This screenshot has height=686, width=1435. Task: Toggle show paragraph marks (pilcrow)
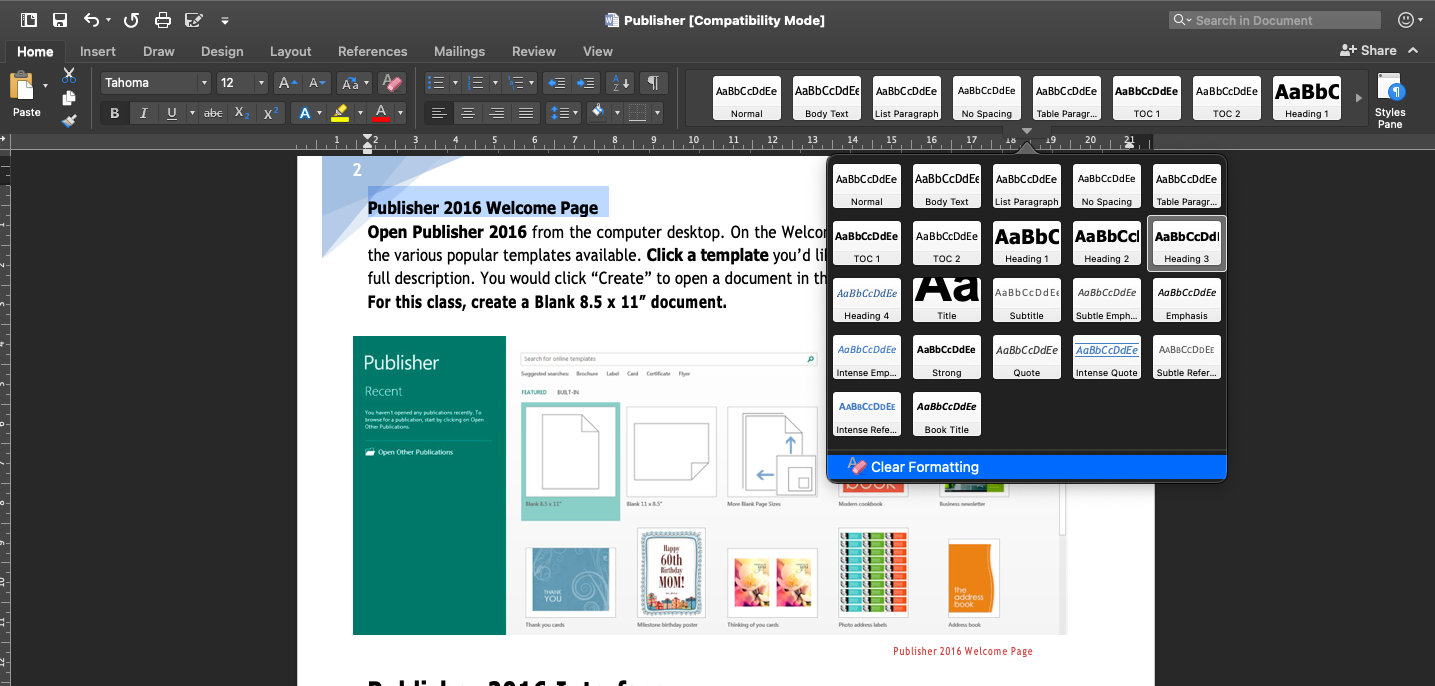[653, 83]
